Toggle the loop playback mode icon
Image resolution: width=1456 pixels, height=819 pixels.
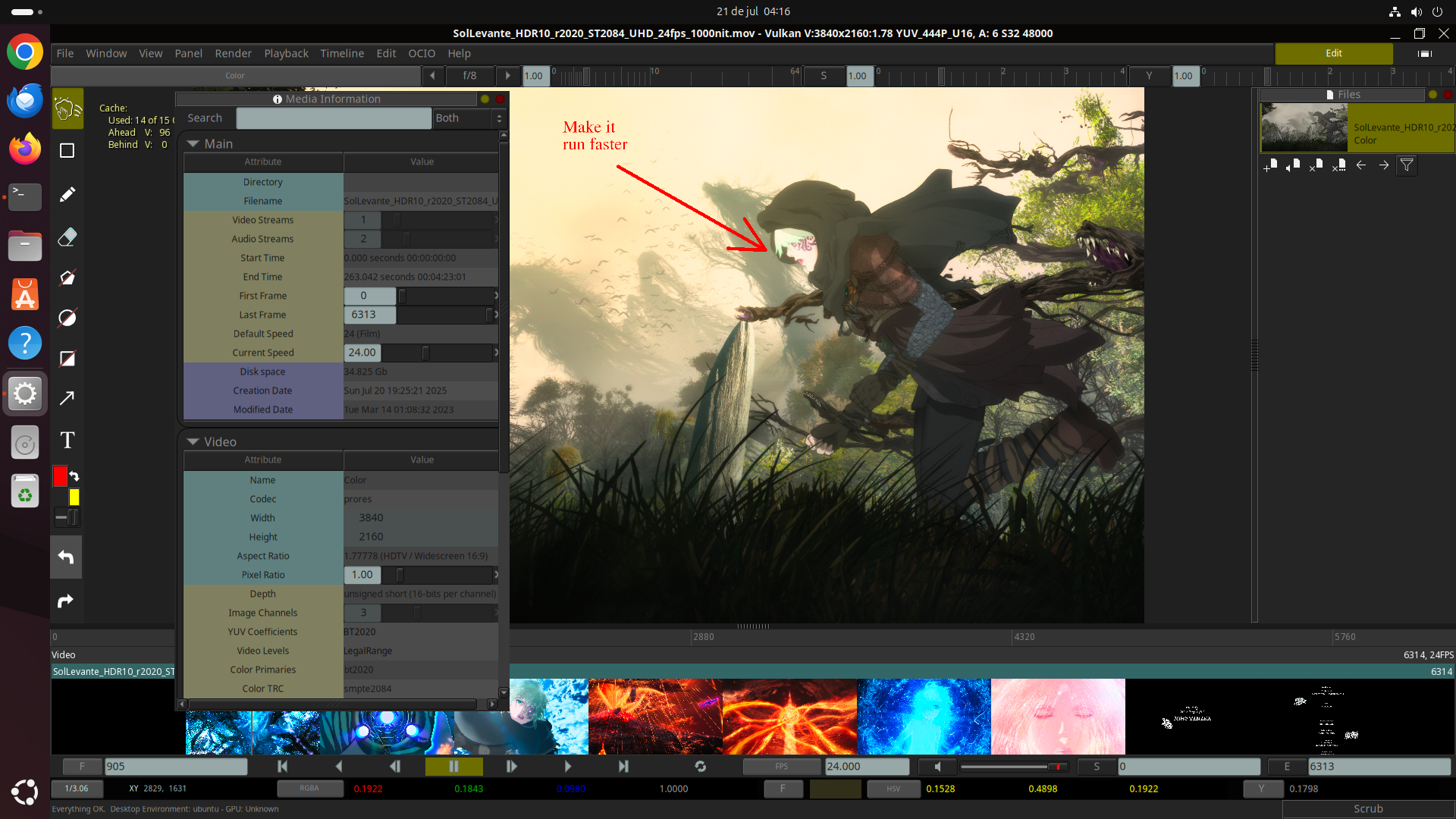(x=700, y=767)
